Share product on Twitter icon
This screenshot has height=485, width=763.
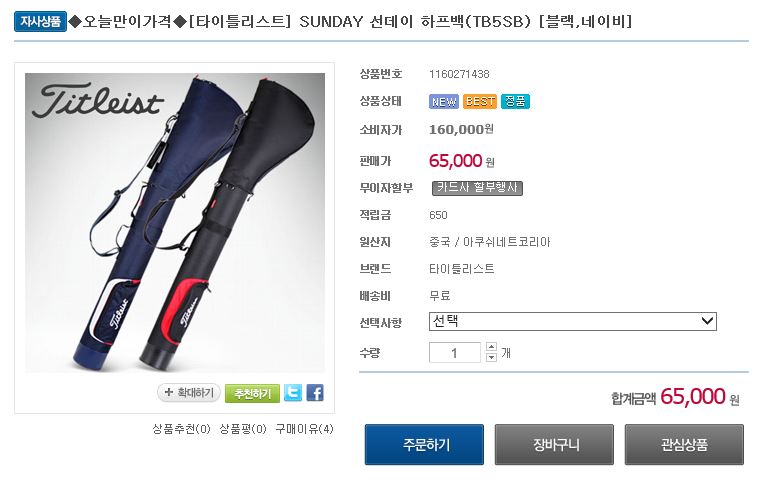click(293, 393)
